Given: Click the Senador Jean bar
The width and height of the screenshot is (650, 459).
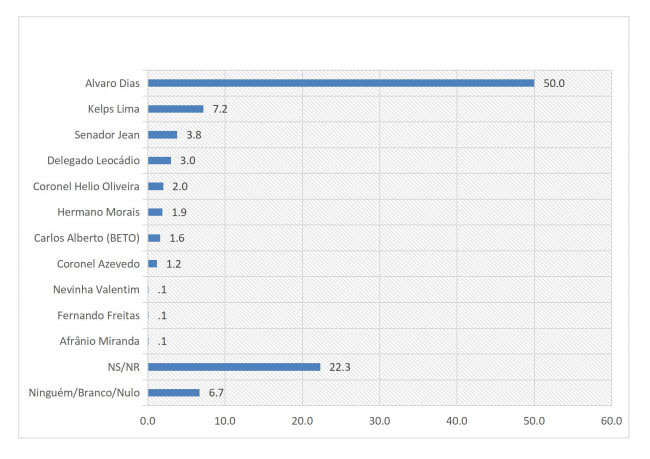Looking at the screenshot, I should coord(162,134).
